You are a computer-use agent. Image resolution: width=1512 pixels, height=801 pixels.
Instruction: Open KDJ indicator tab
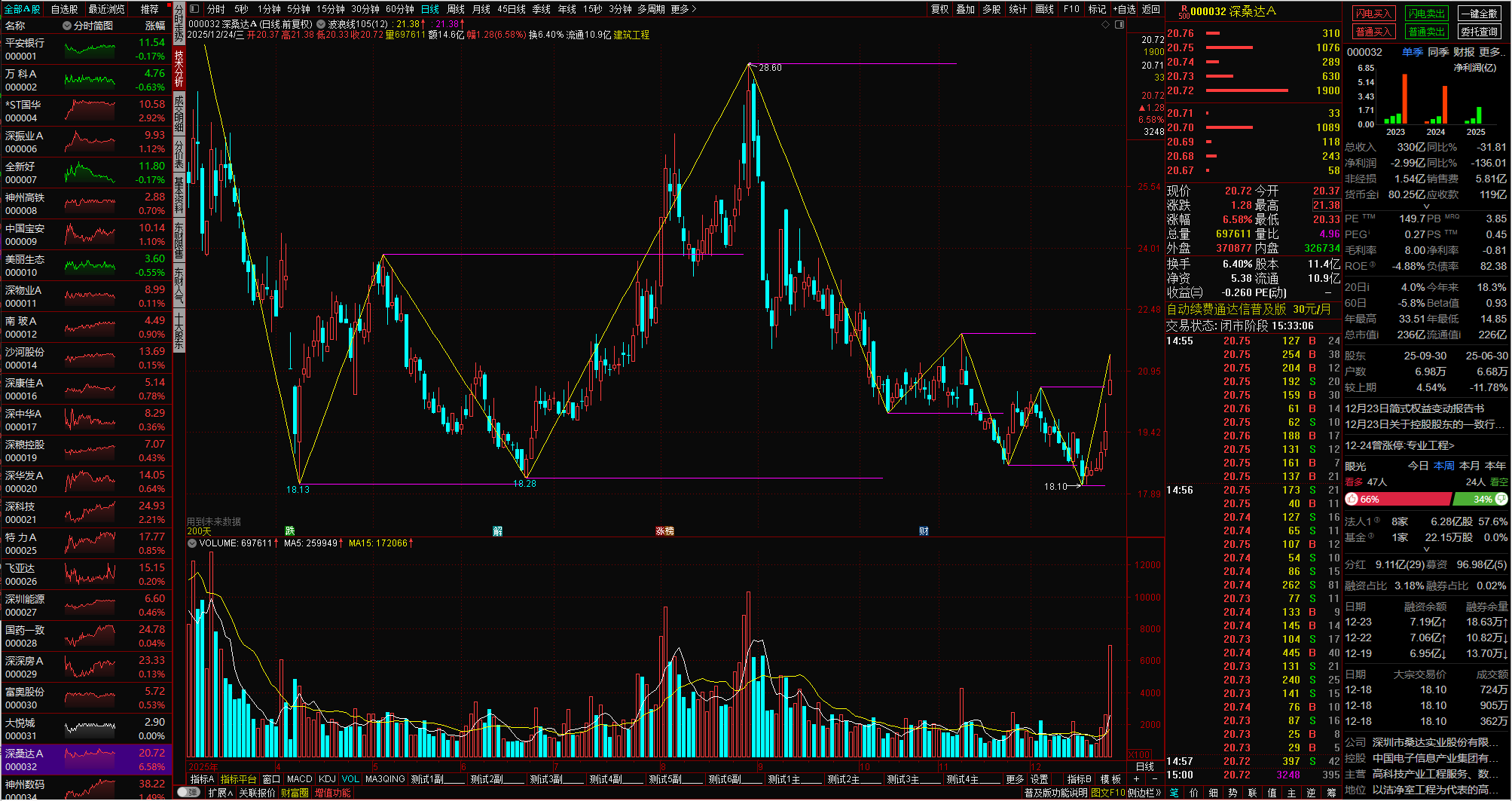(327, 779)
